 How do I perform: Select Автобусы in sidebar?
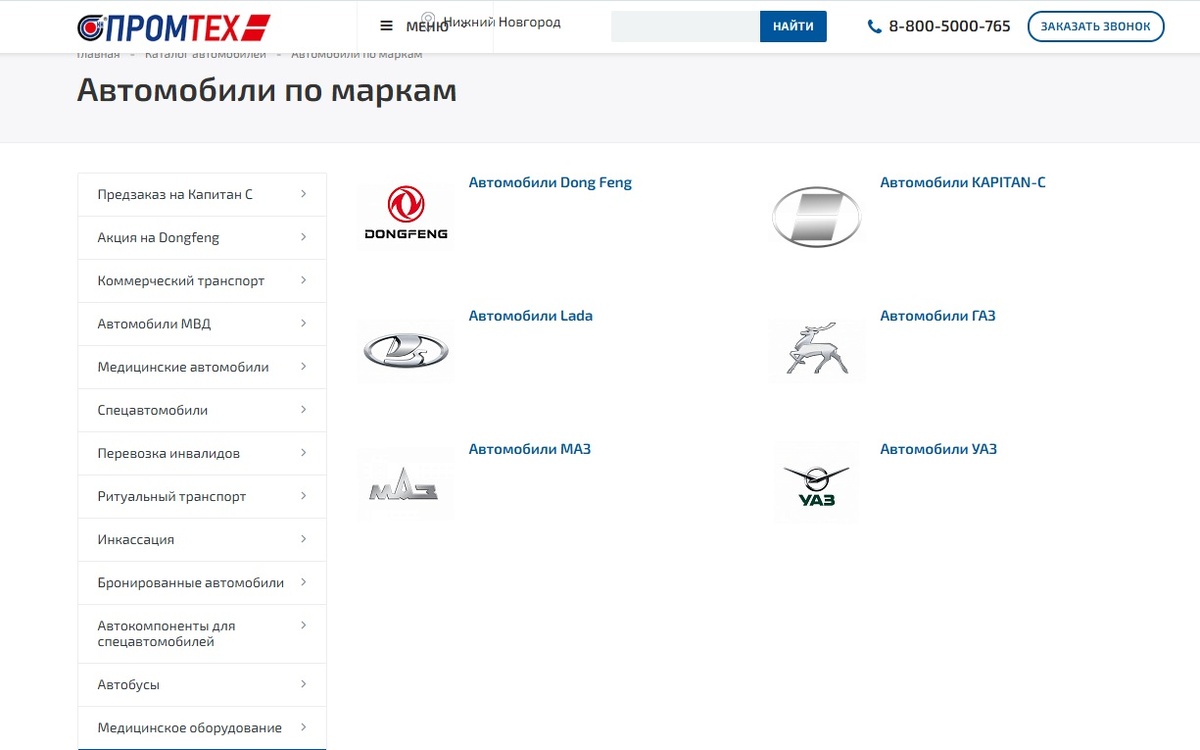(x=202, y=685)
